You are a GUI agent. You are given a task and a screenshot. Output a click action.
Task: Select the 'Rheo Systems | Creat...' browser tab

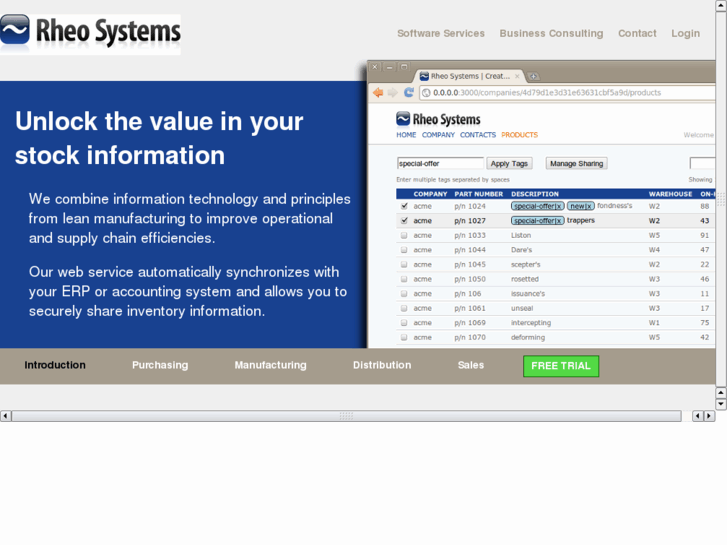pos(470,76)
